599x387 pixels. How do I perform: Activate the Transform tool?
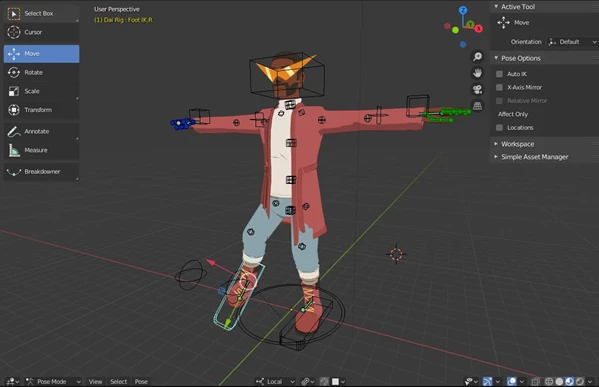(41, 110)
